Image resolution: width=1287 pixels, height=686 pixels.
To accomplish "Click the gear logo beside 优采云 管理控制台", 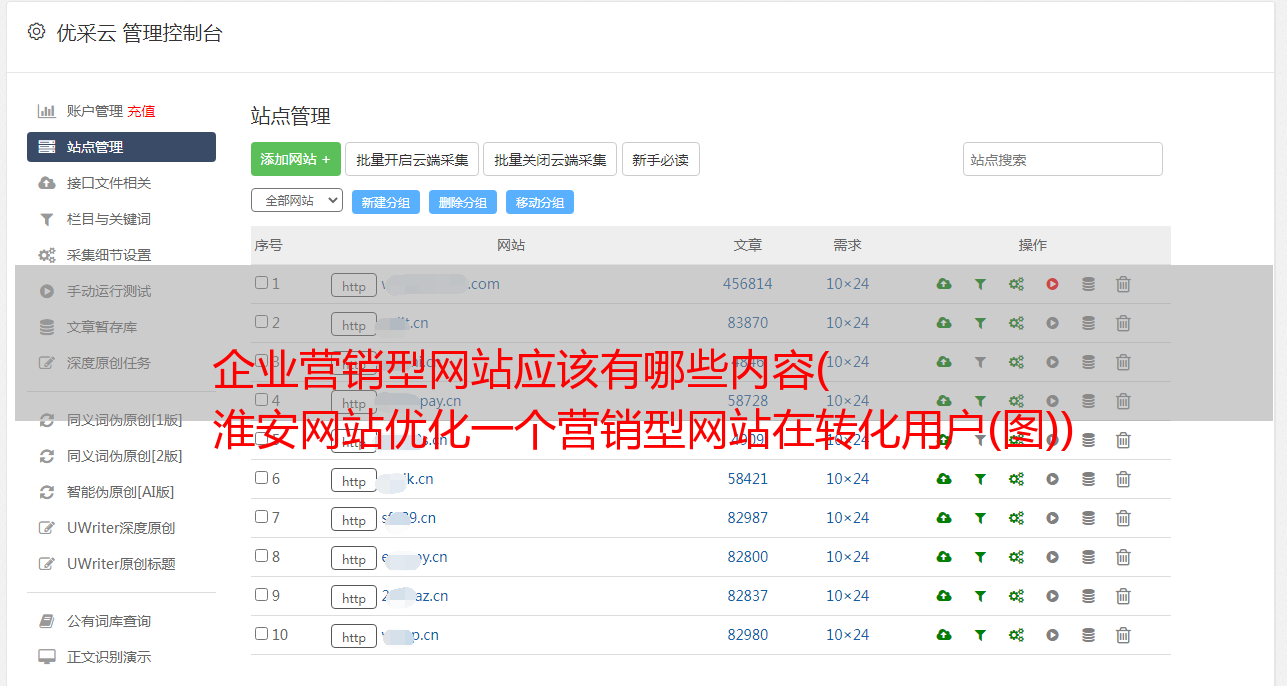I will coord(36,32).
